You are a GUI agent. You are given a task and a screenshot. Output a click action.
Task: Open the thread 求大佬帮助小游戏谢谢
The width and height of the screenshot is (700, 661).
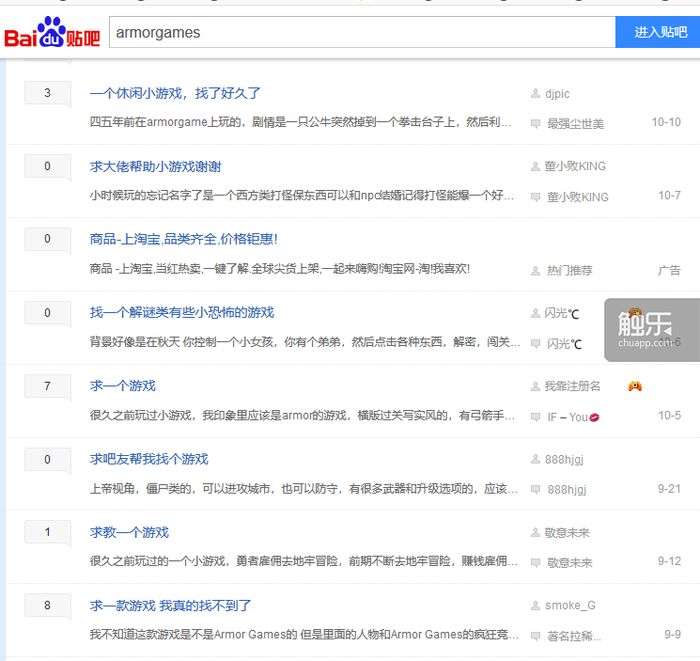(x=155, y=166)
